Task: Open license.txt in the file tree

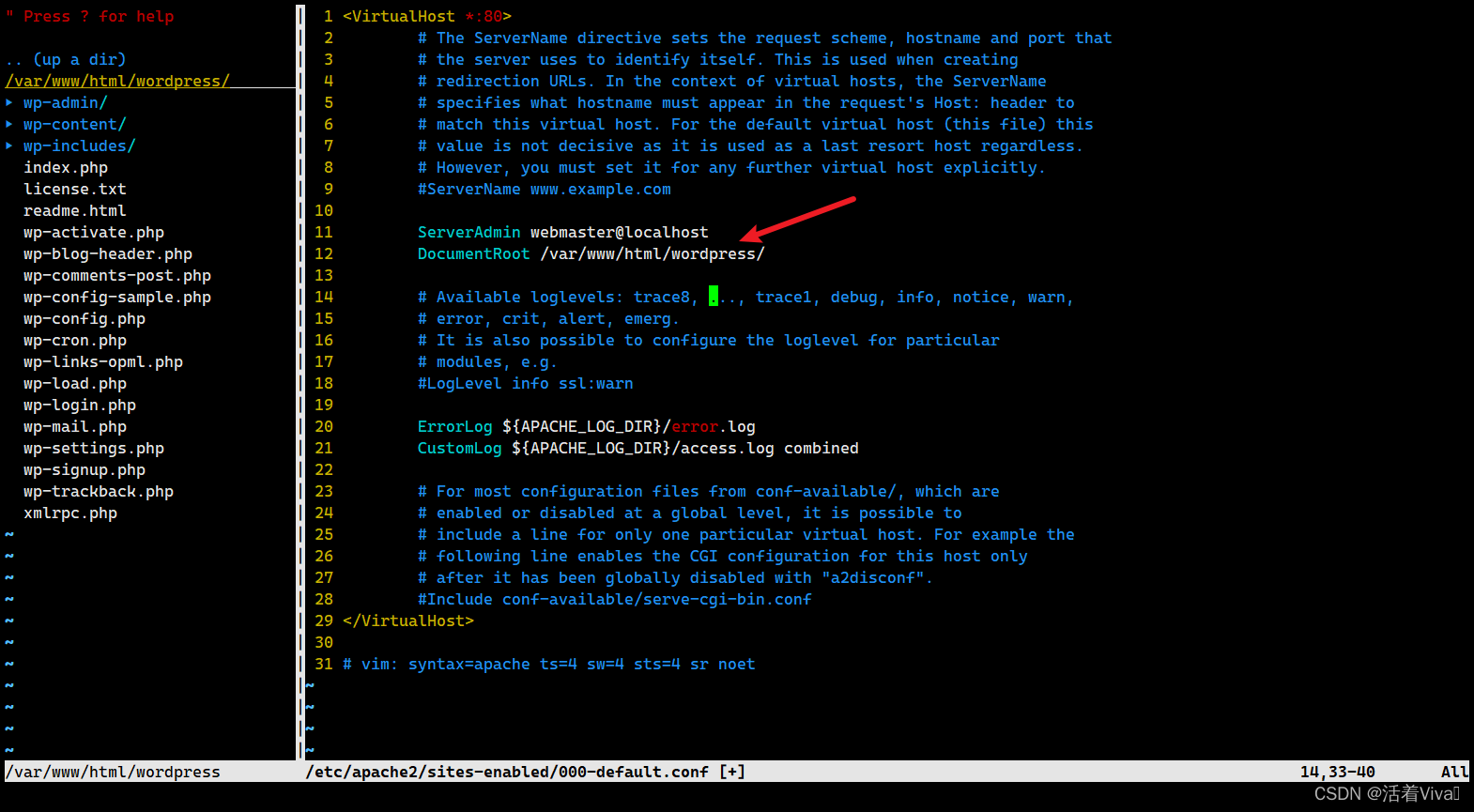Action: point(75,189)
